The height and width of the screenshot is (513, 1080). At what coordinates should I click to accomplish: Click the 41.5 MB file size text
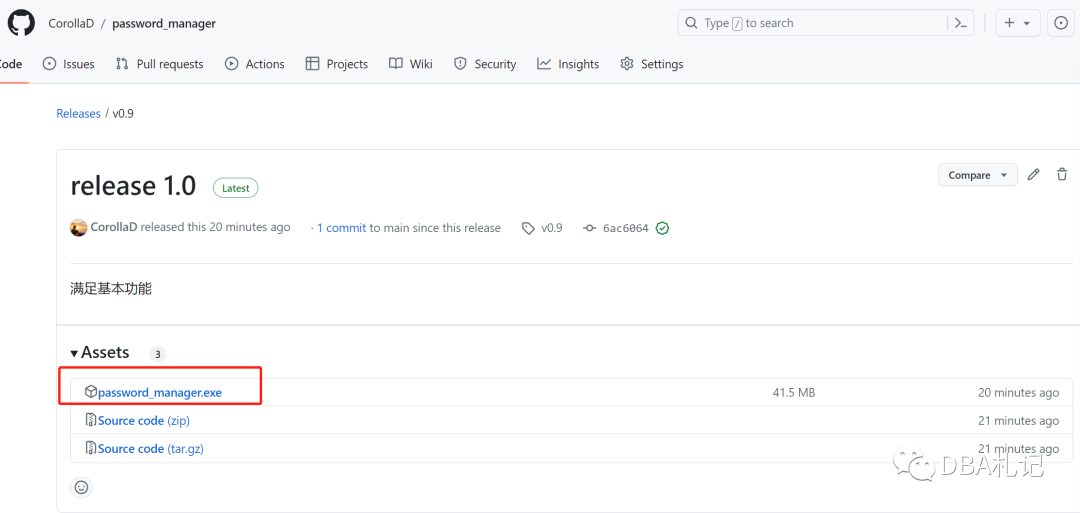[793, 392]
